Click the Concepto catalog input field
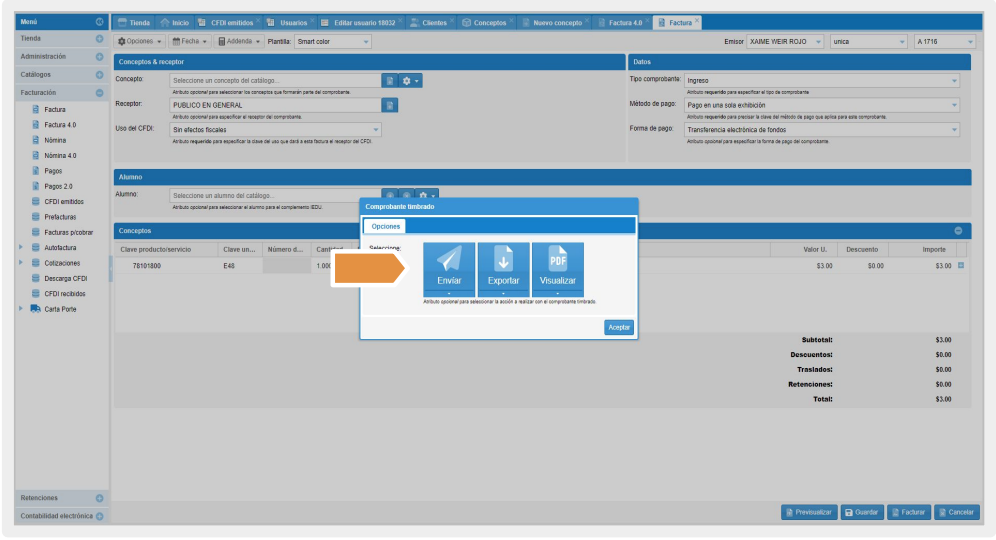This screenshot has height=540, width=996. point(276,80)
